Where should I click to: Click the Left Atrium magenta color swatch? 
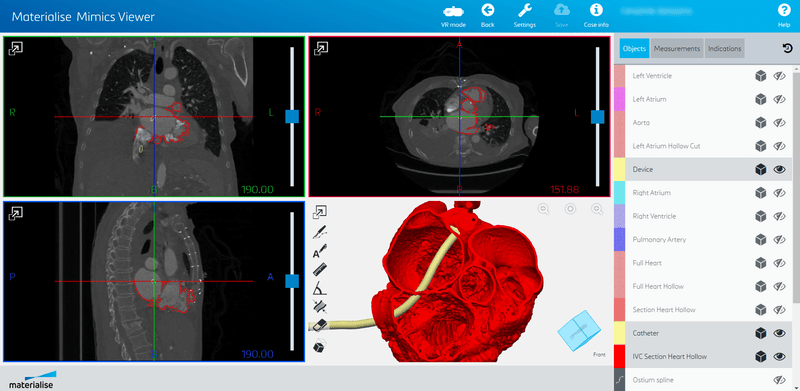[619, 99]
